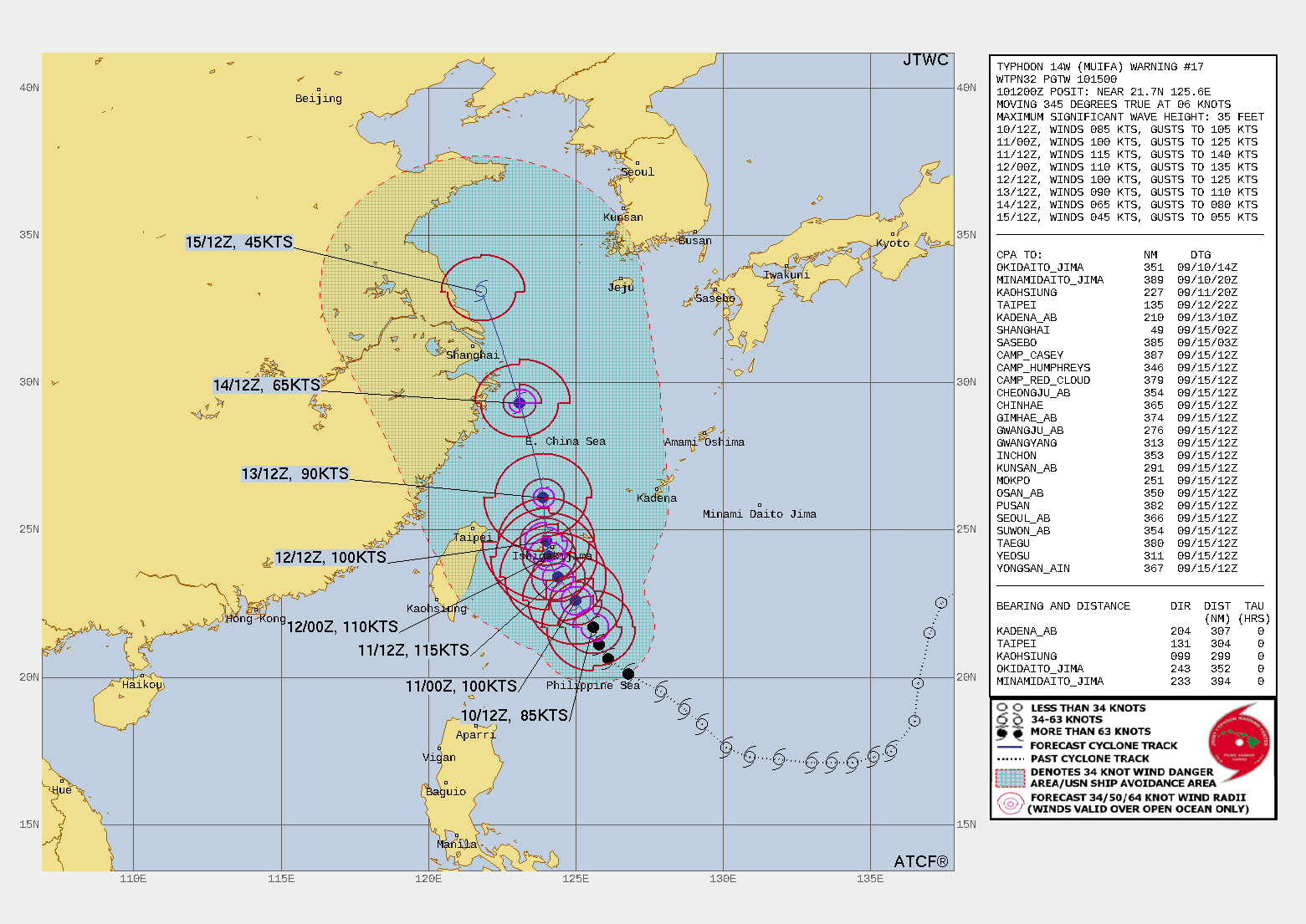This screenshot has width=1306, height=924.
Task: Select the '11/00Z, 100KTS' forecast label
Action: pos(461,687)
